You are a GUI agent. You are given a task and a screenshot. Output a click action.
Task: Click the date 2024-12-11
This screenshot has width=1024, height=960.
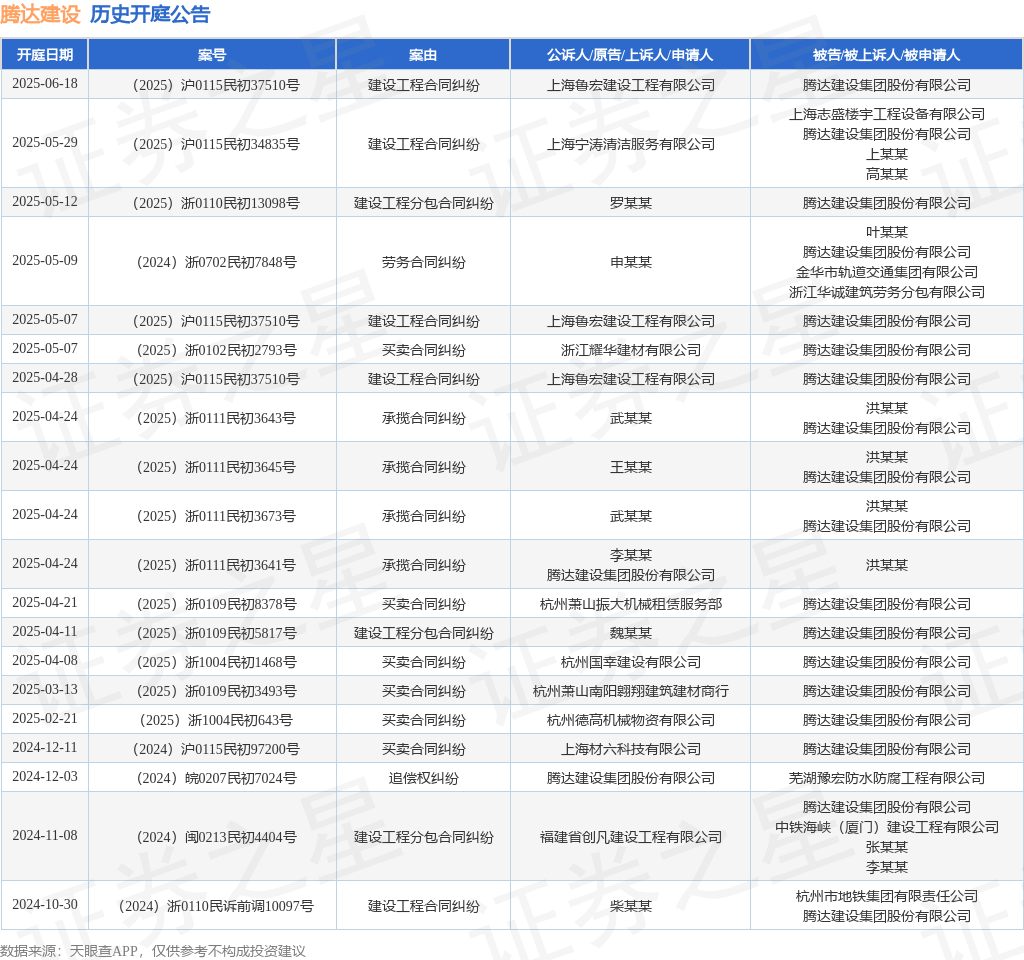(44, 748)
